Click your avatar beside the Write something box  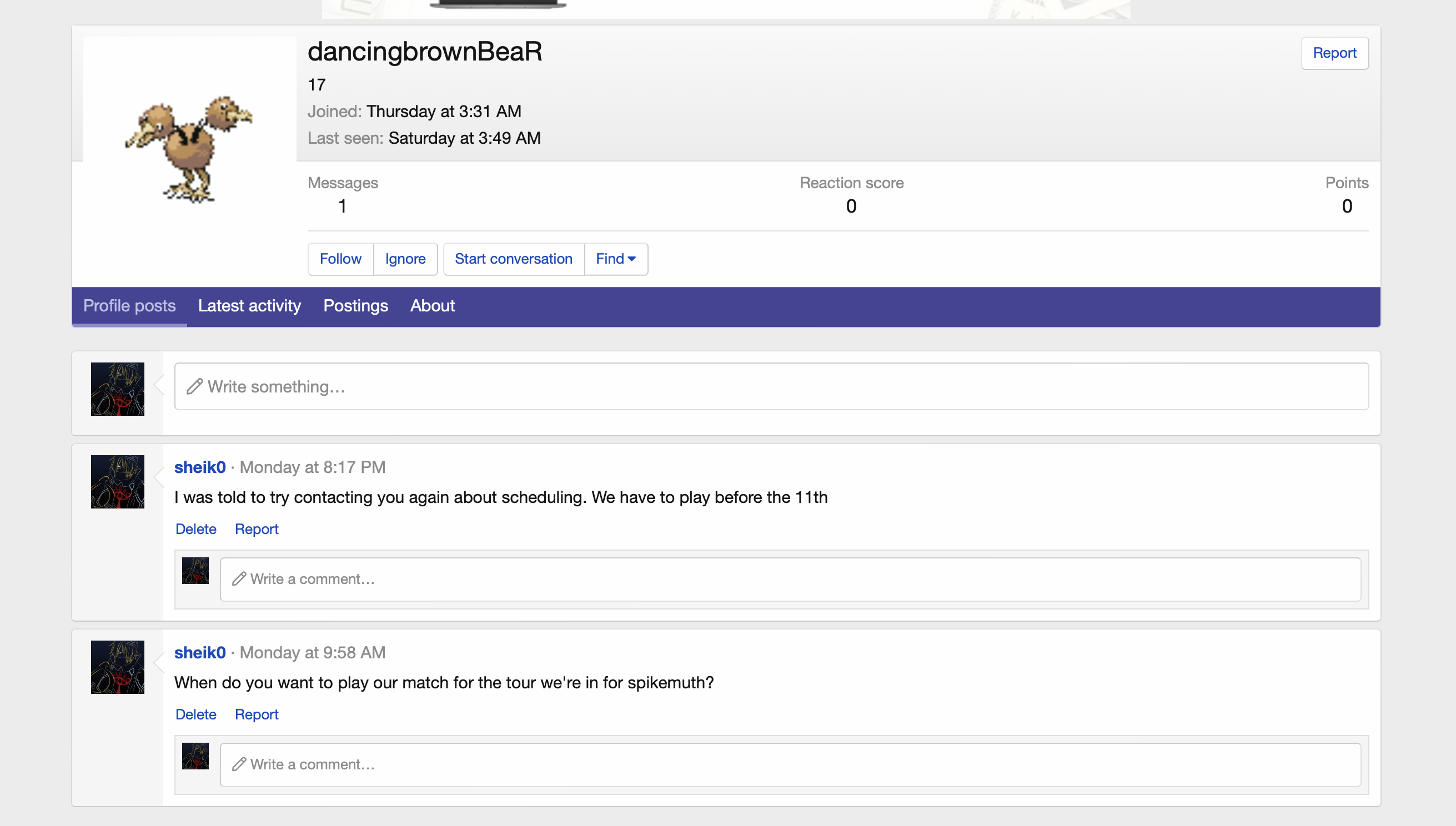[x=118, y=389]
